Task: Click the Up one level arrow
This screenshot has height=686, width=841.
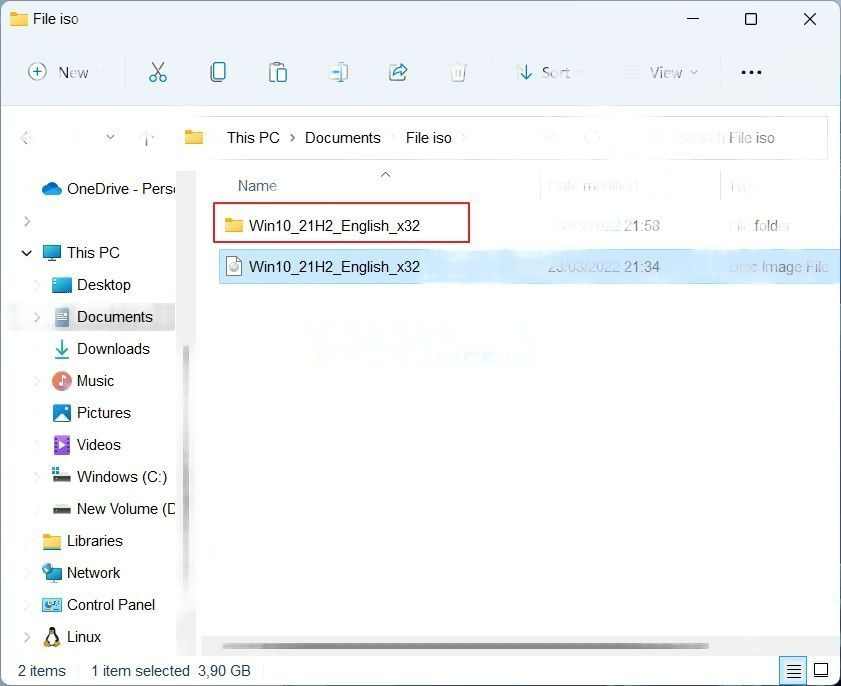Action: click(x=146, y=138)
